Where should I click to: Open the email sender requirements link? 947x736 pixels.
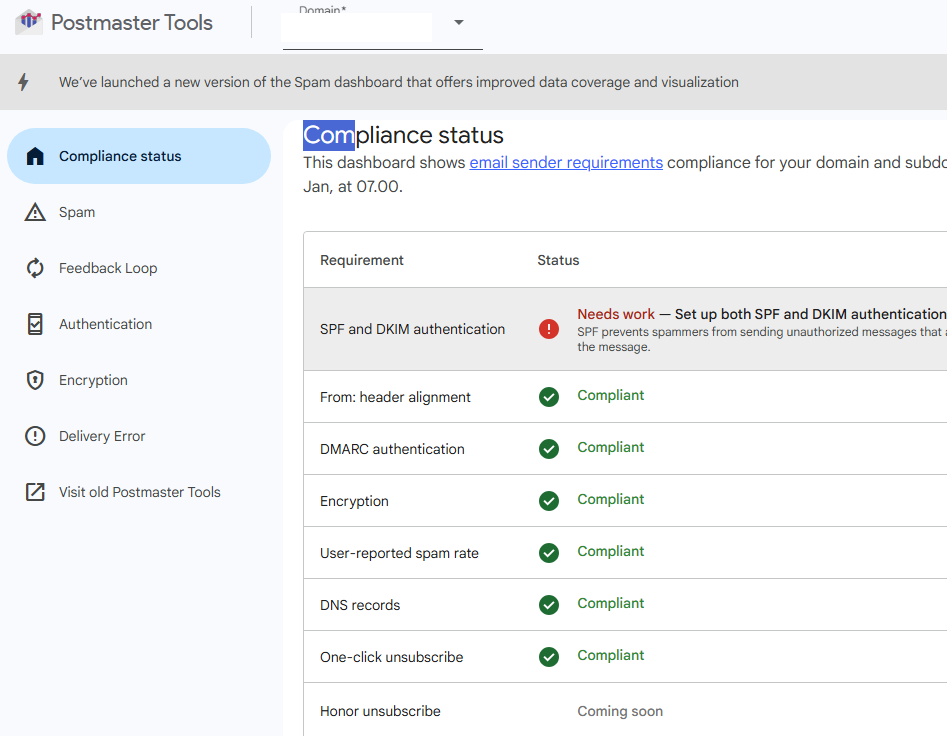tap(566, 162)
